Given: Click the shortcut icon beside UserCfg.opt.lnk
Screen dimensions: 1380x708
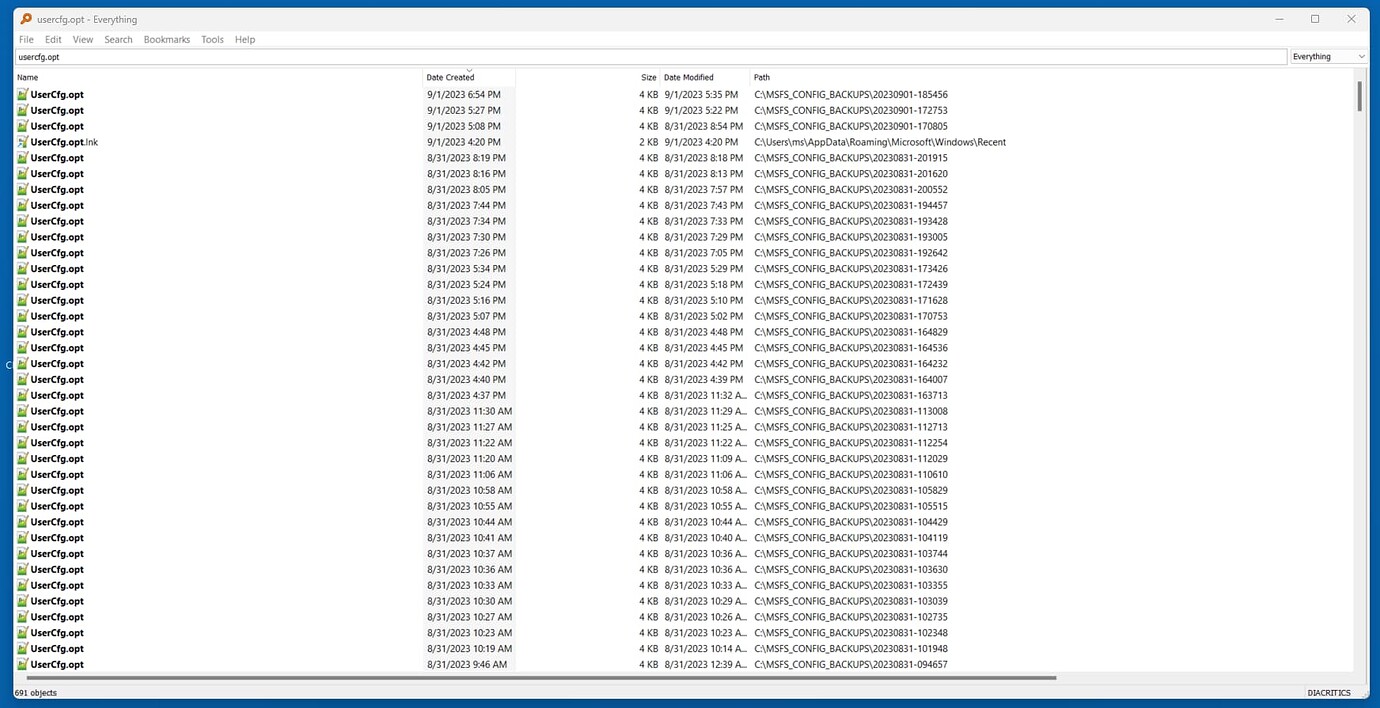Looking at the screenshot, I should pyautogui.click(x=23, y=142).
